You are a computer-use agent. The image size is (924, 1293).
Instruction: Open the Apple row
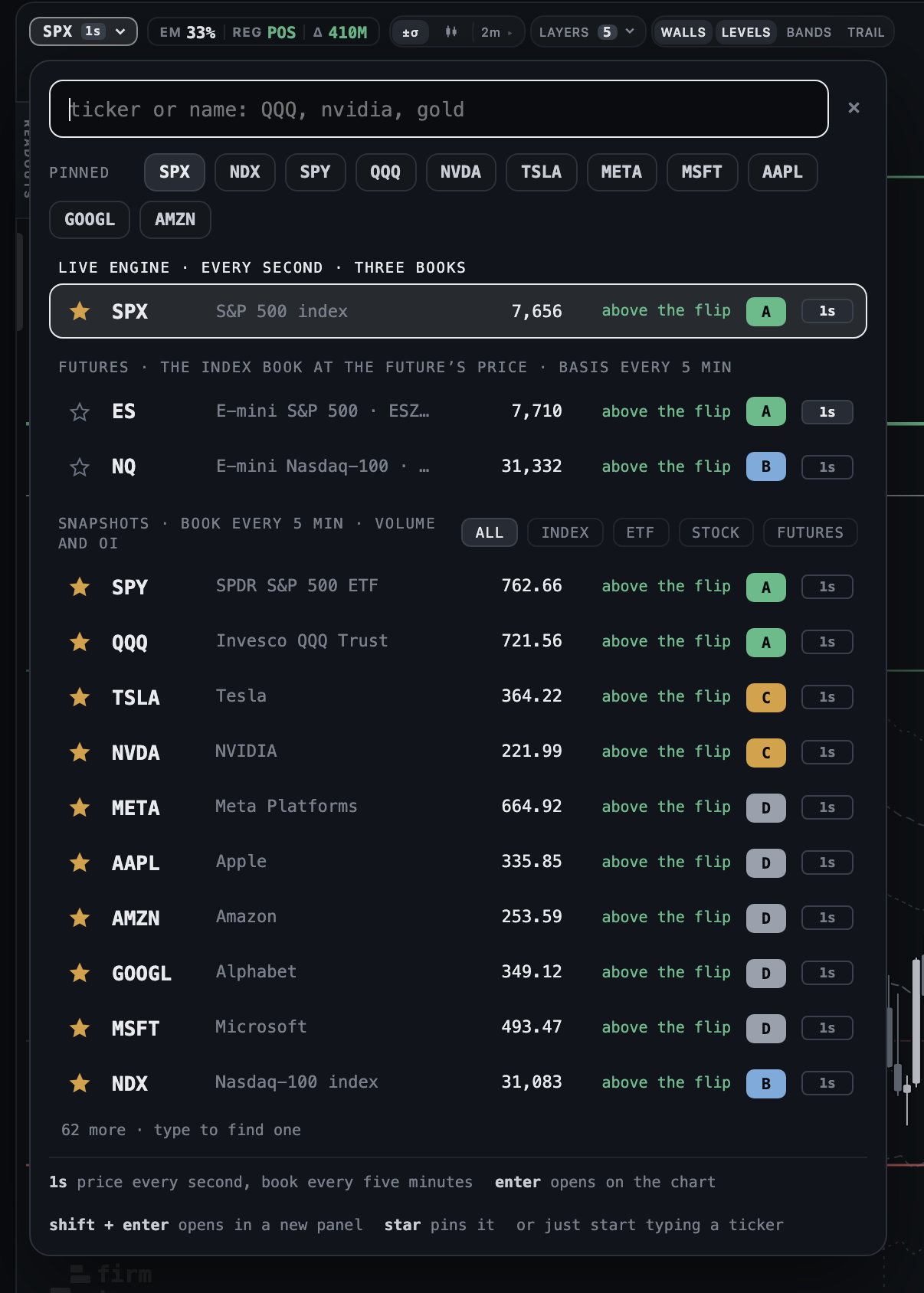pyautogui.click(x=458, y=863)
